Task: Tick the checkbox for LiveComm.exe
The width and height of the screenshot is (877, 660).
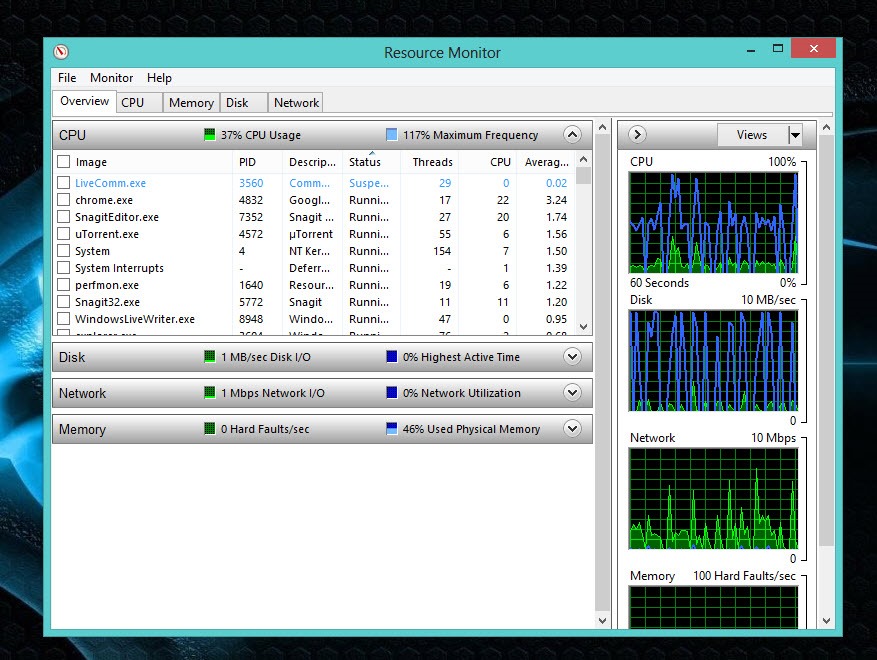Action: click(x=64, y=183)
